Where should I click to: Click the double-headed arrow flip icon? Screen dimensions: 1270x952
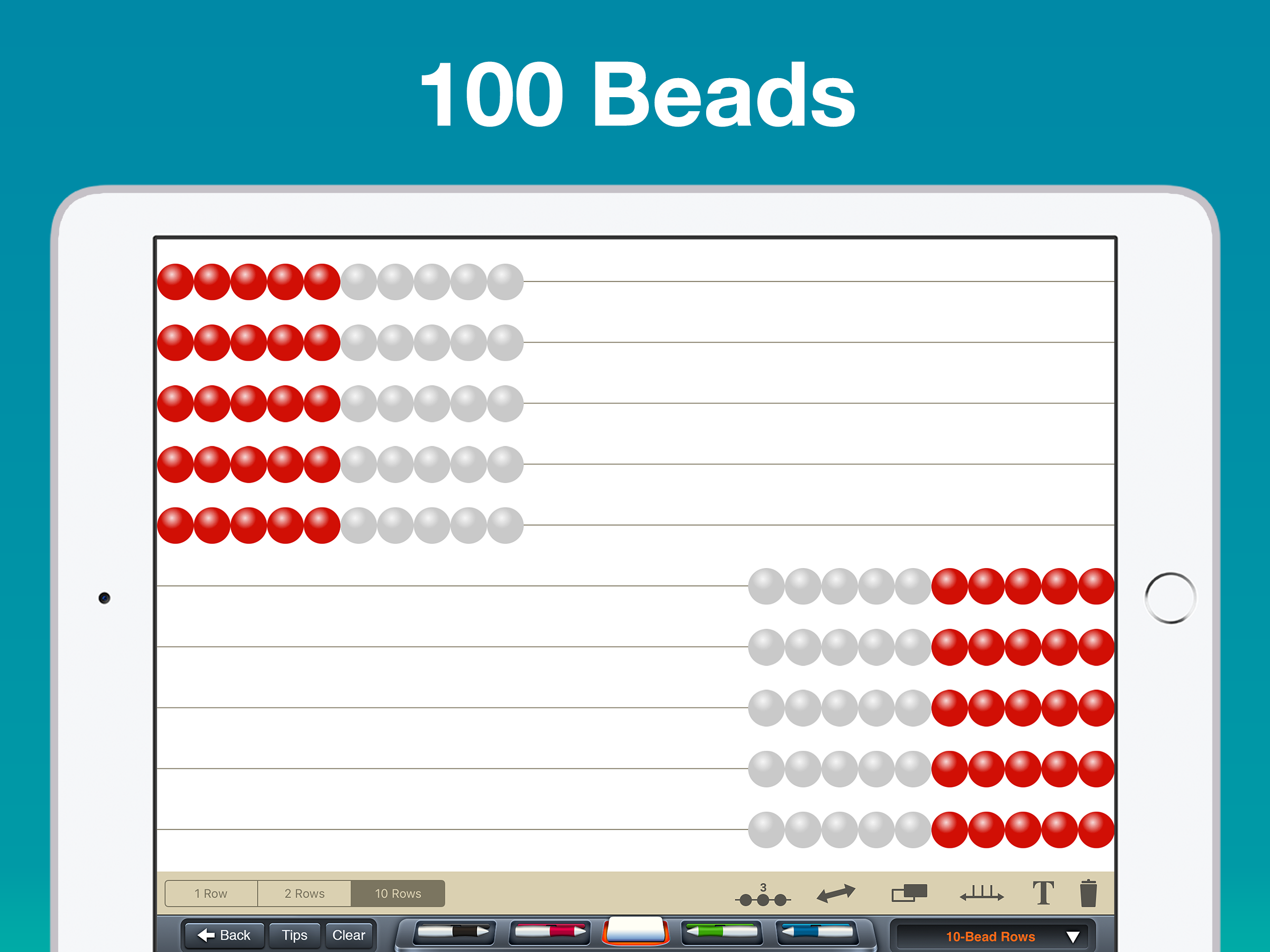[x=835, y=893]
